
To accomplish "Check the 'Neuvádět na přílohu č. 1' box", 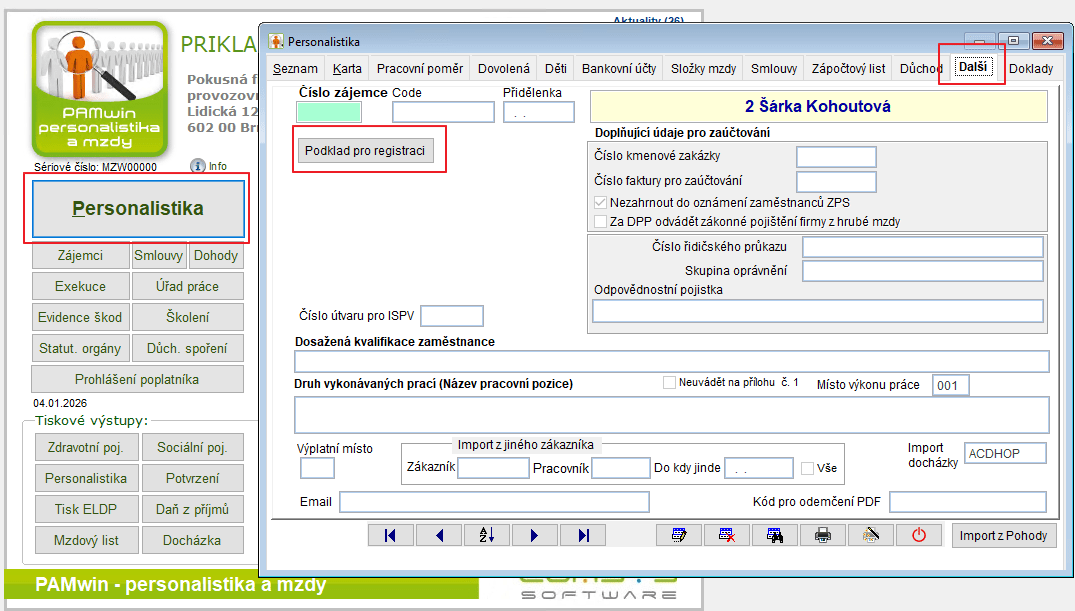I will click(670, 383).
